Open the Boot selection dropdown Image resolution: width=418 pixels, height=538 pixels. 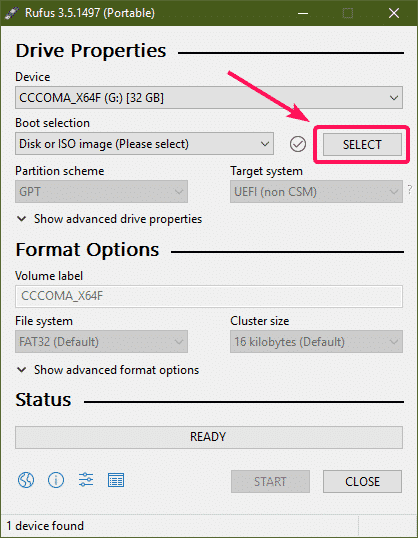click(144, 144)
